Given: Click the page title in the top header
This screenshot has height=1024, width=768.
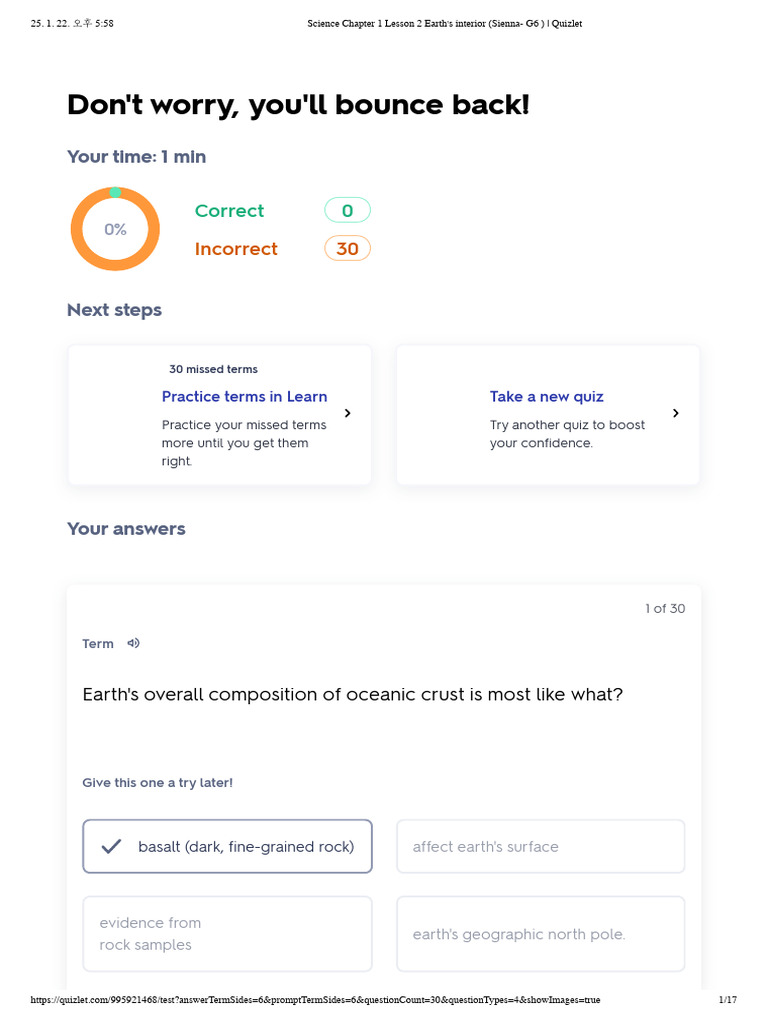Looking at the screenshot, I should 444,23.
